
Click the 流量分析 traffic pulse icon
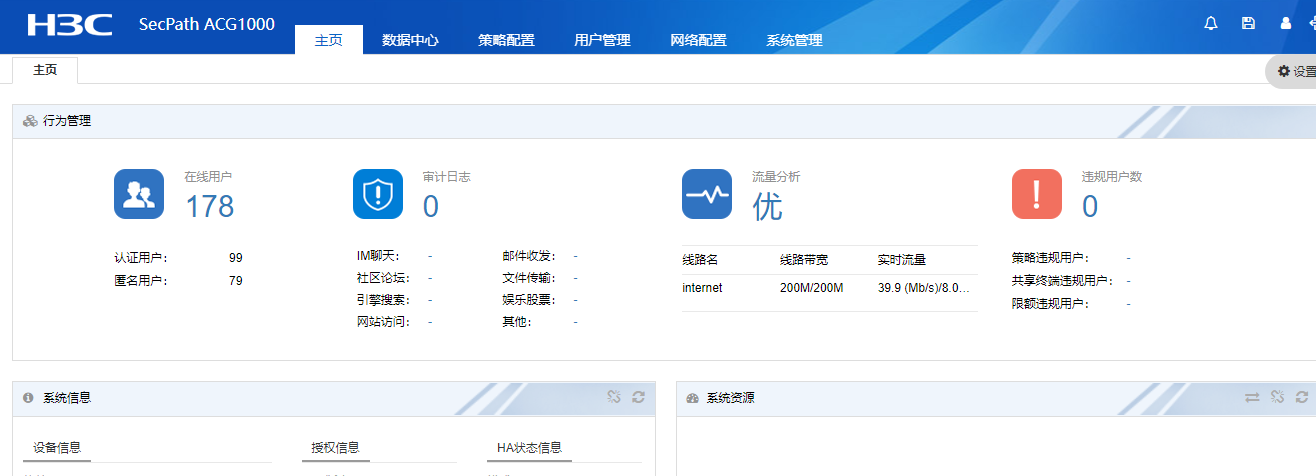point(707,194)
